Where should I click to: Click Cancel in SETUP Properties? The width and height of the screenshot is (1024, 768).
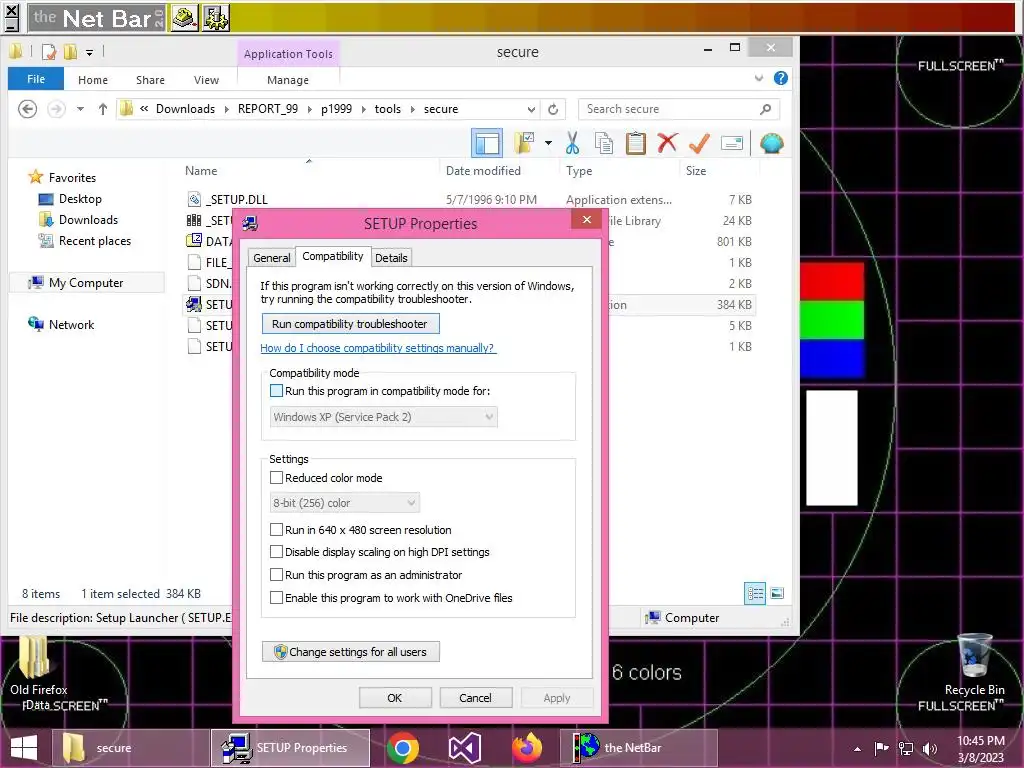pyautogui.click(x=475, y=698)
